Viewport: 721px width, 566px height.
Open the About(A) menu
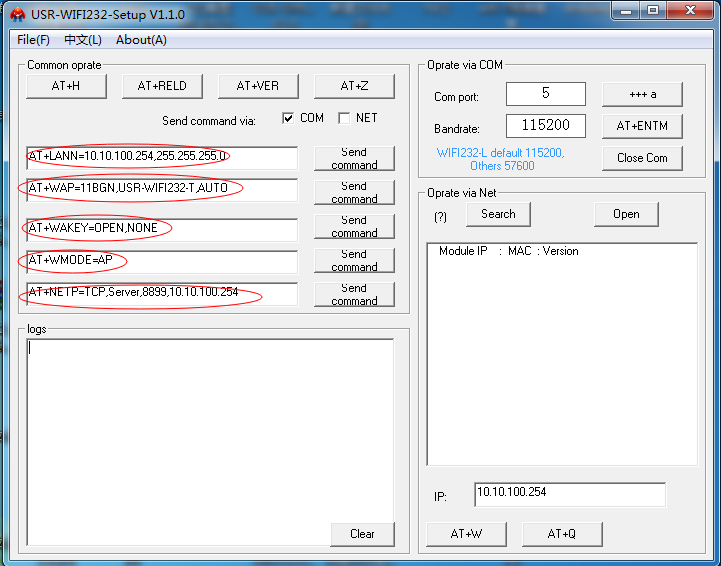click(141, 40)
